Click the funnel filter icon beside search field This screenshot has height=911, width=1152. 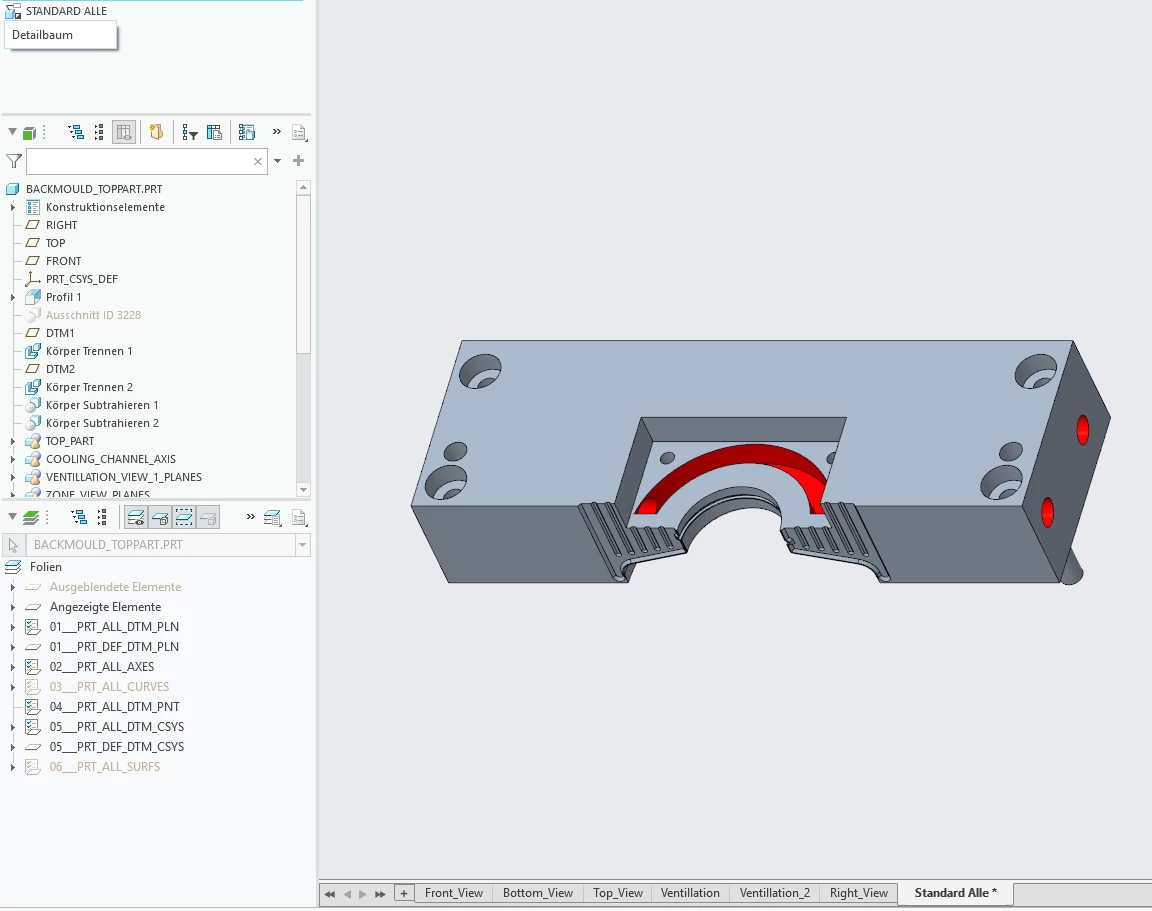tap(14, 161)
